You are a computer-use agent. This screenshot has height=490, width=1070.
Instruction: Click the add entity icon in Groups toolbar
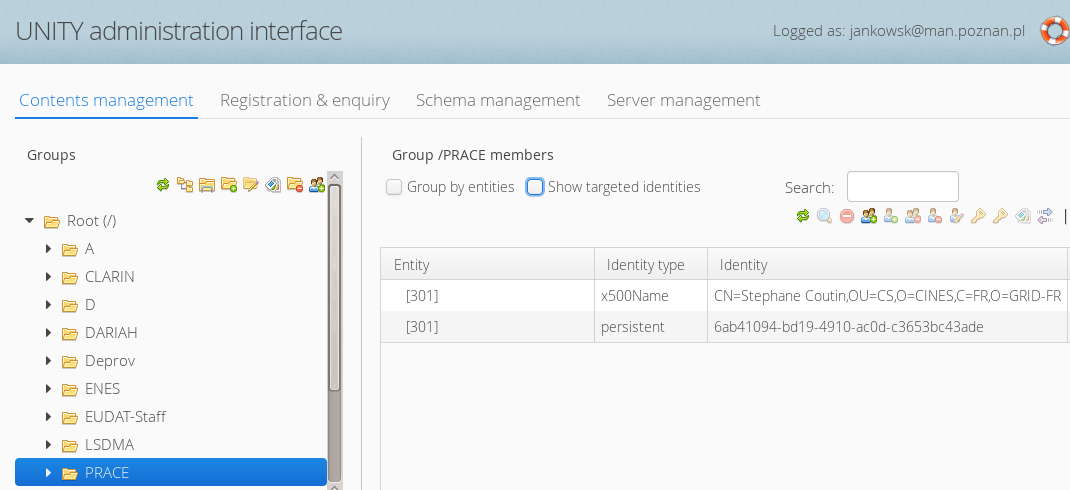click(x=317, y=184)
